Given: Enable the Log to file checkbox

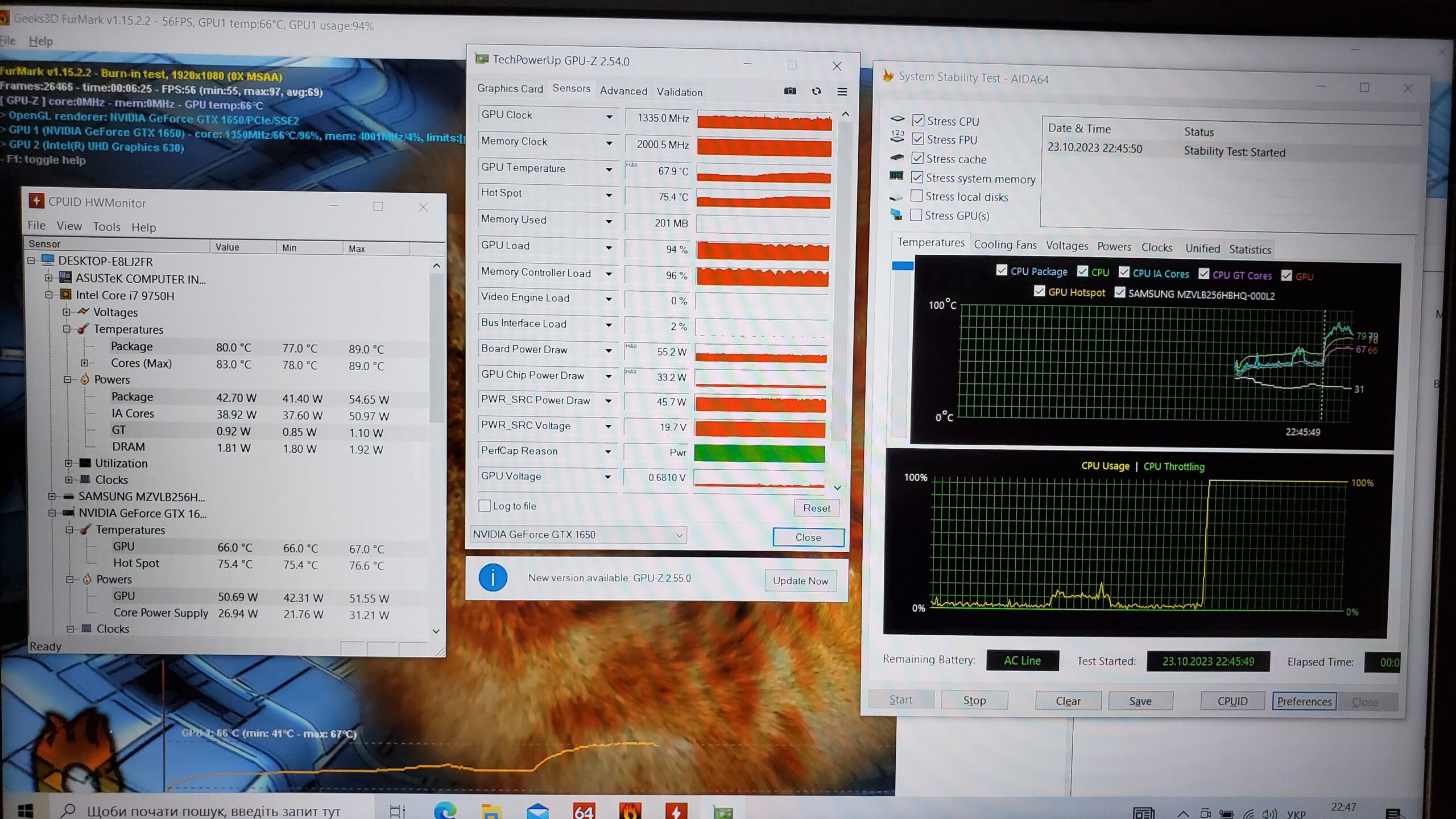Looking at the screenshot, I should pyautogui.click(x=485, y=506).
